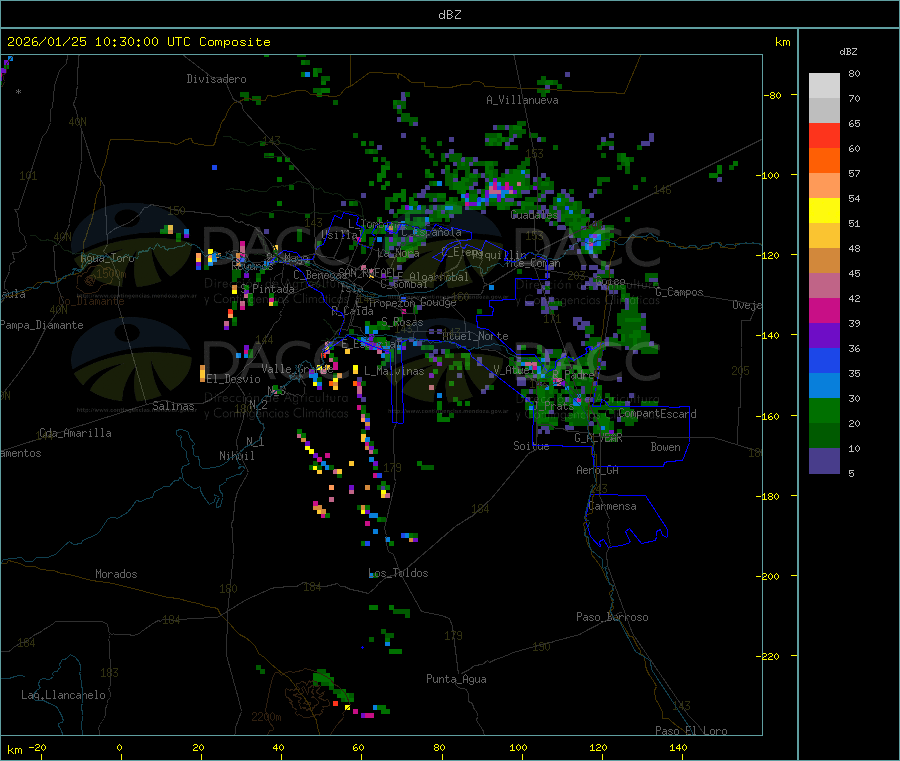Click the red swatch in dBZ legend
900x761 pixels.
[x=824, y=136]
